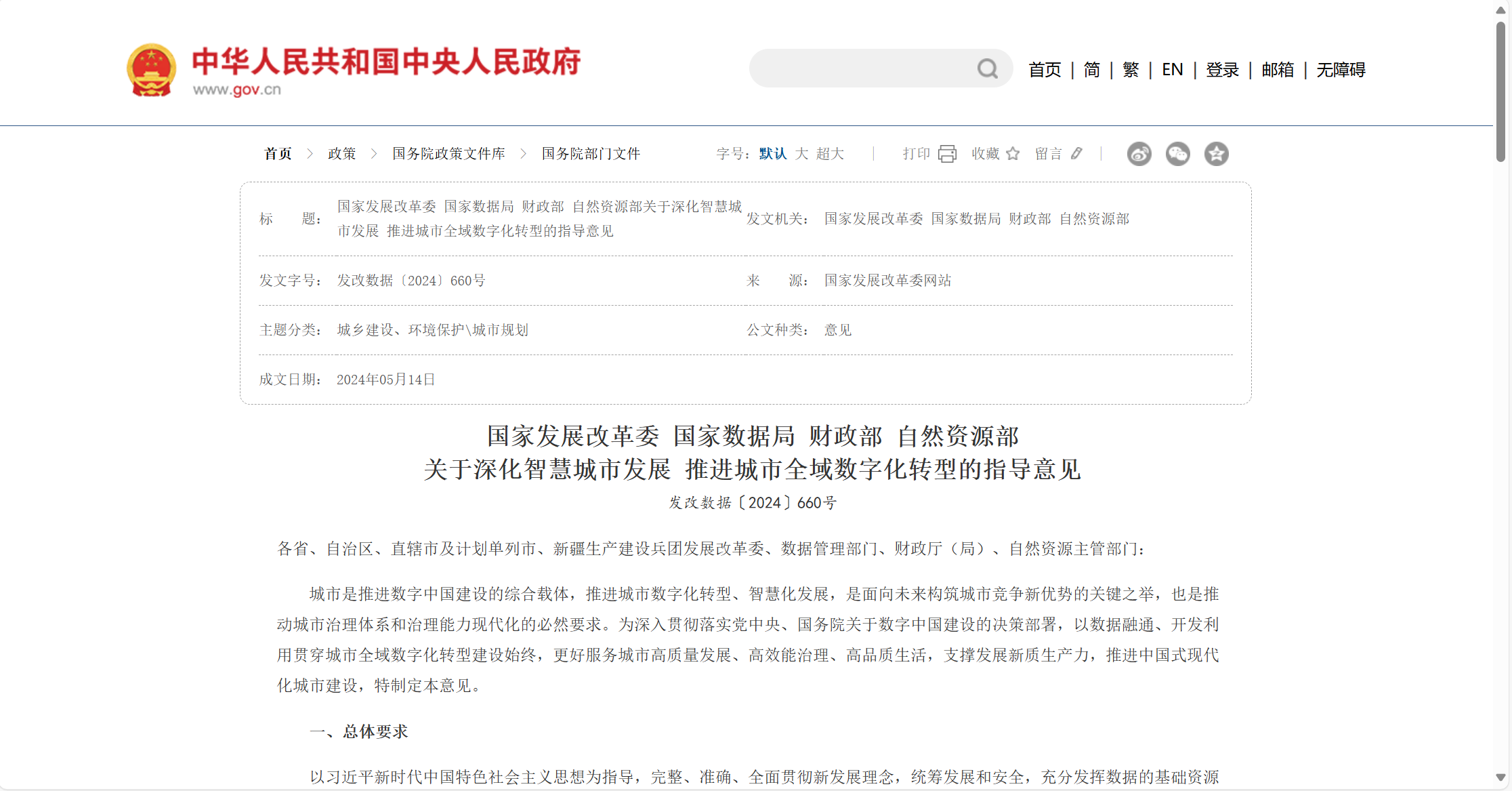Click the favorite star outline icon
Viewport: 1512px width, 791px height.
point(1013,154)
